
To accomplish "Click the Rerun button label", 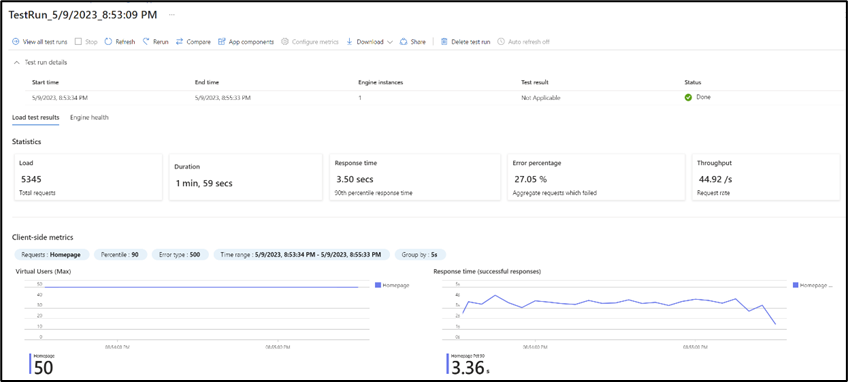I will click(x=161, y=42).
